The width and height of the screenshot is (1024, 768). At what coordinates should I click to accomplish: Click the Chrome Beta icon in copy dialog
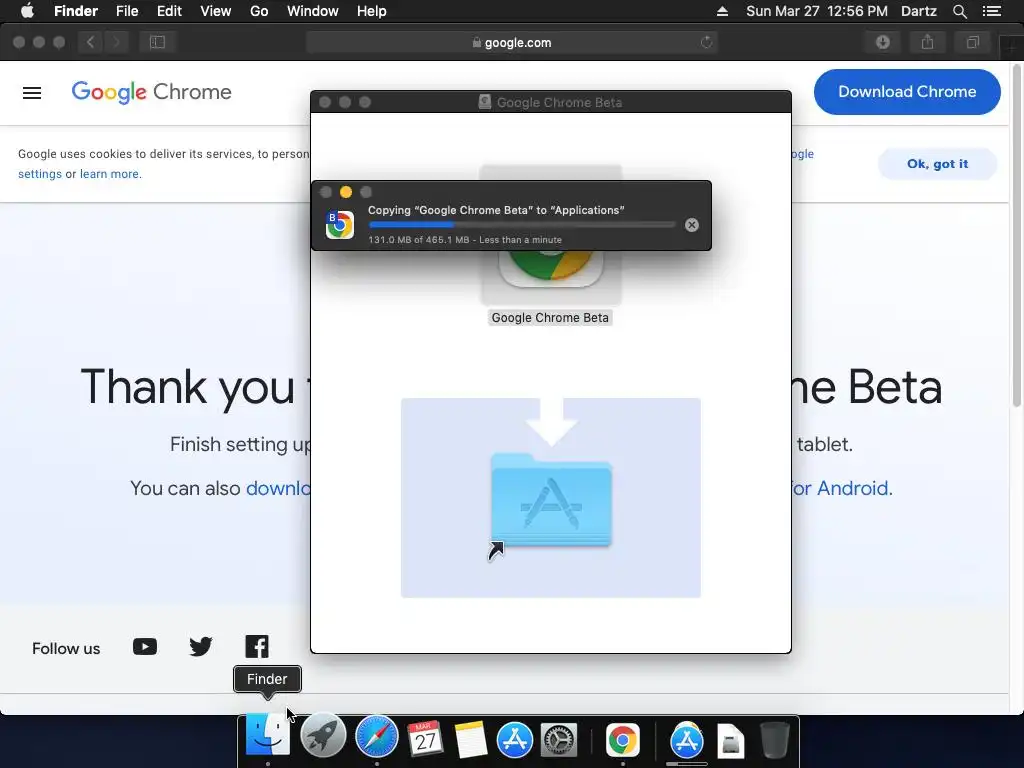tap(340, 225)
